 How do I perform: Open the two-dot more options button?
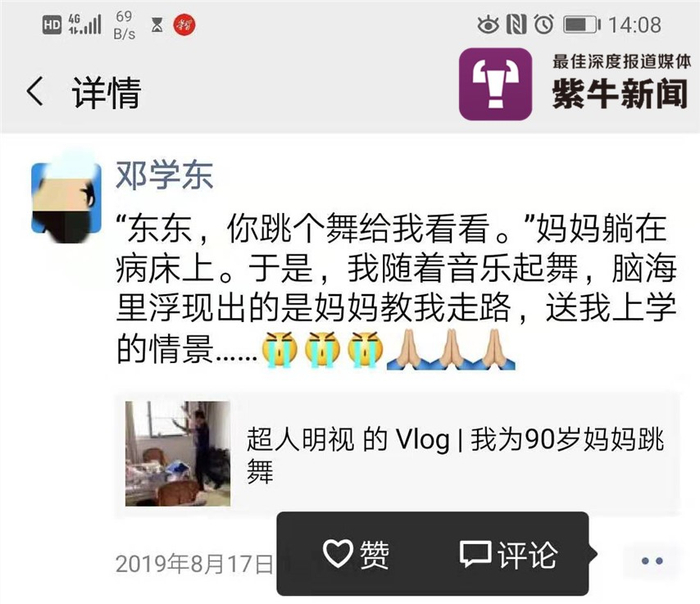(x=652, y=560)
